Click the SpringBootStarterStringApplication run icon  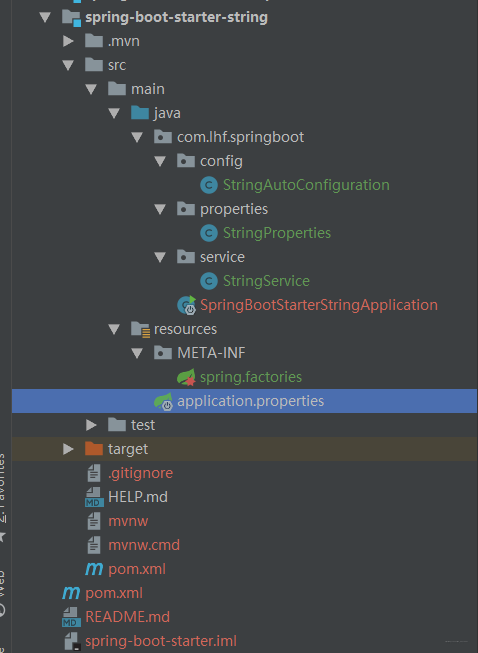(x=187, y=305)
